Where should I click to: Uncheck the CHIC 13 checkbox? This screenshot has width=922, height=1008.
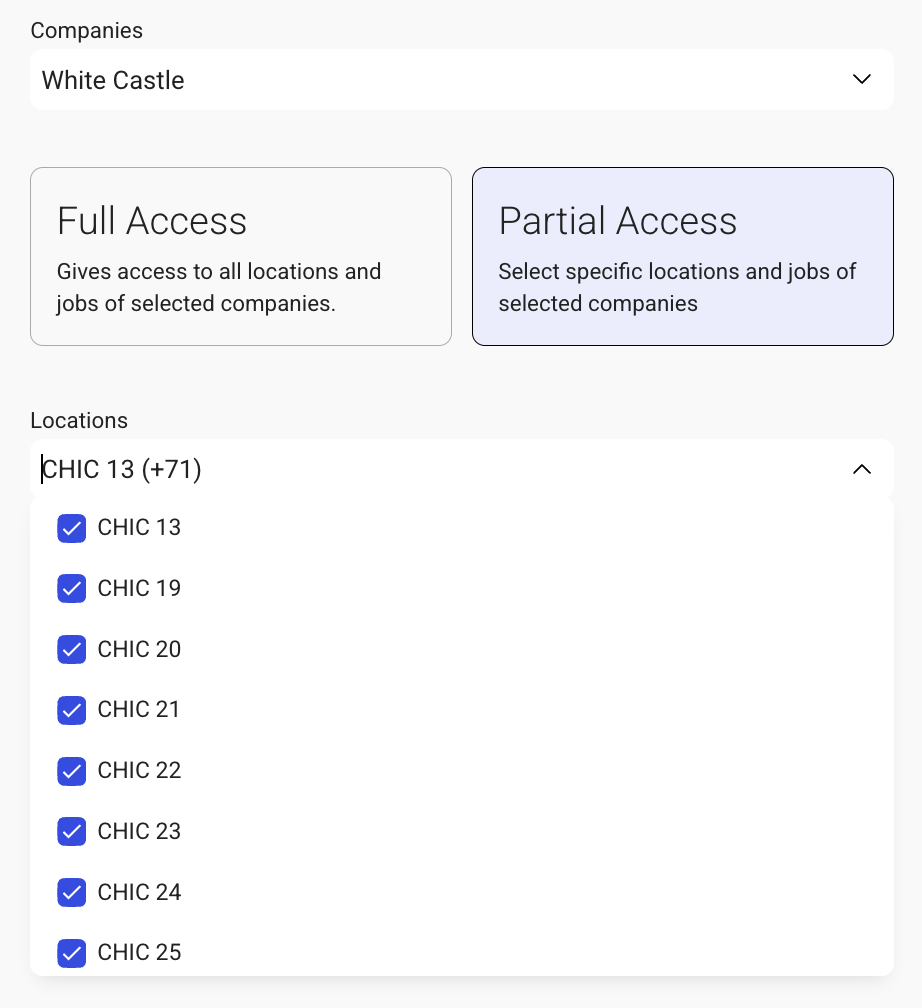pyautogui.click(x=72, y=528)
